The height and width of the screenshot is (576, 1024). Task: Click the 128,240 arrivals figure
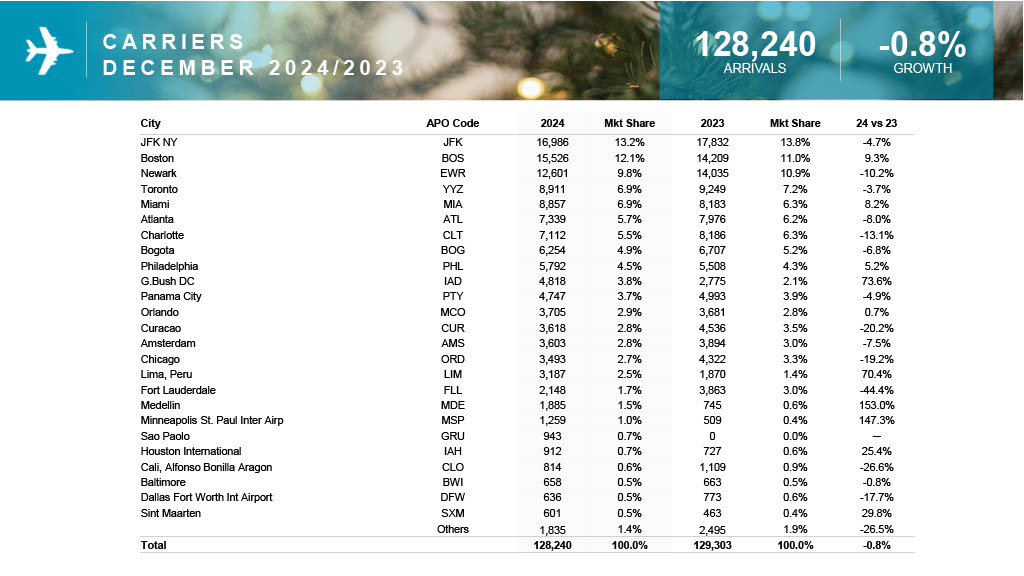click(x=755, y=45)
